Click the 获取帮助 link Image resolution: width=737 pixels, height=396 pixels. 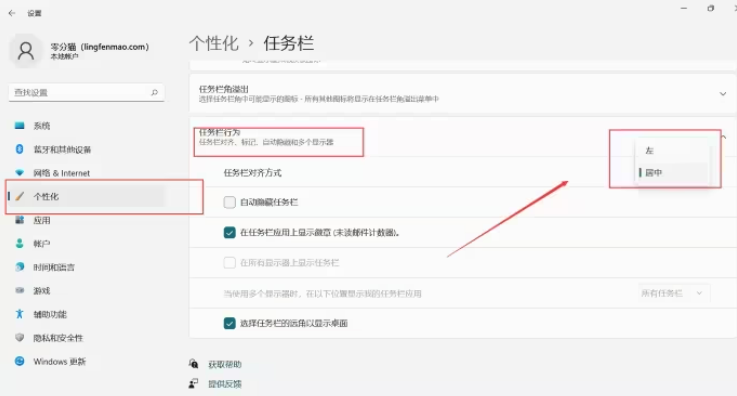tap(225, 364)
